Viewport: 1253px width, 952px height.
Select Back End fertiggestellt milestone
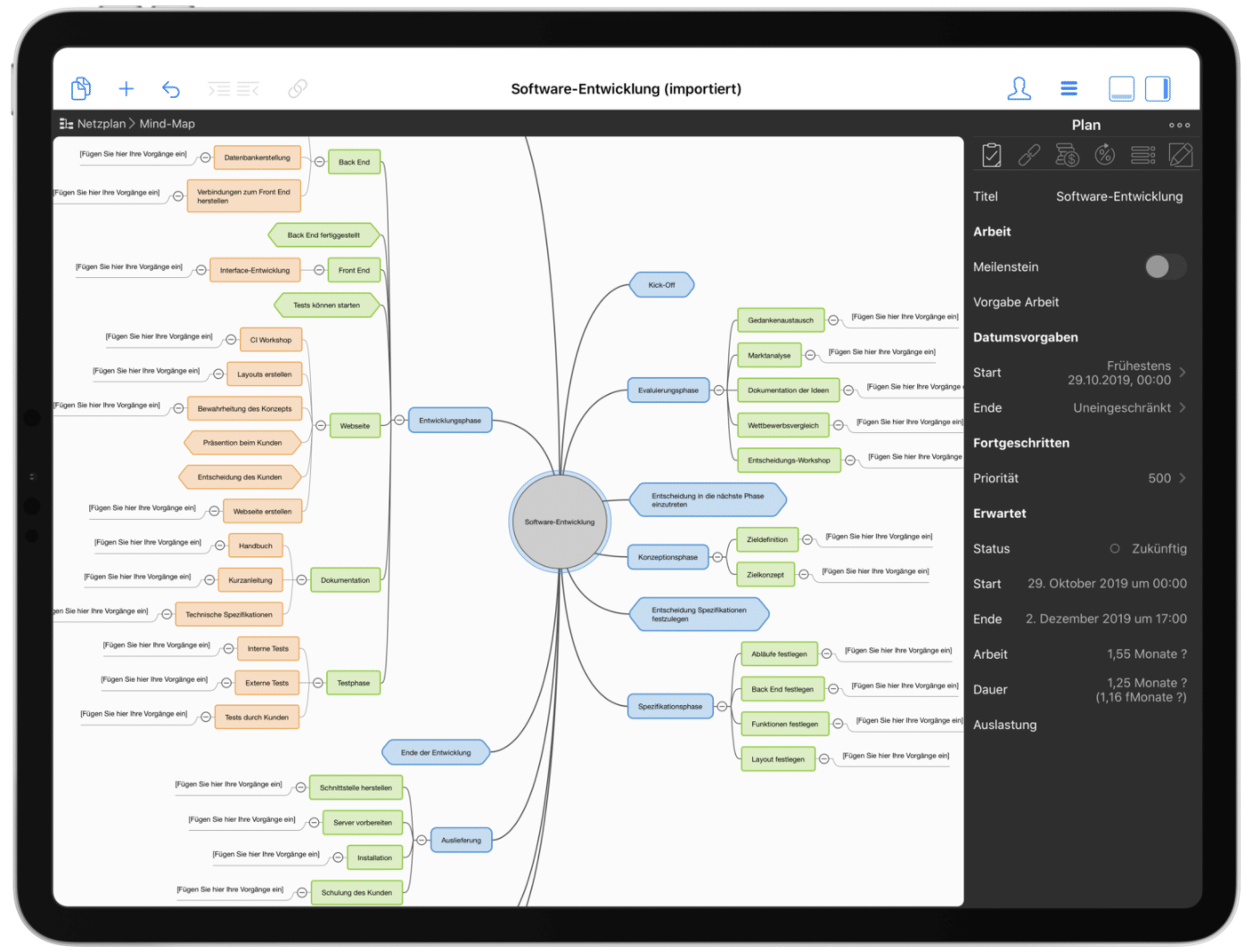coord(323,235)
